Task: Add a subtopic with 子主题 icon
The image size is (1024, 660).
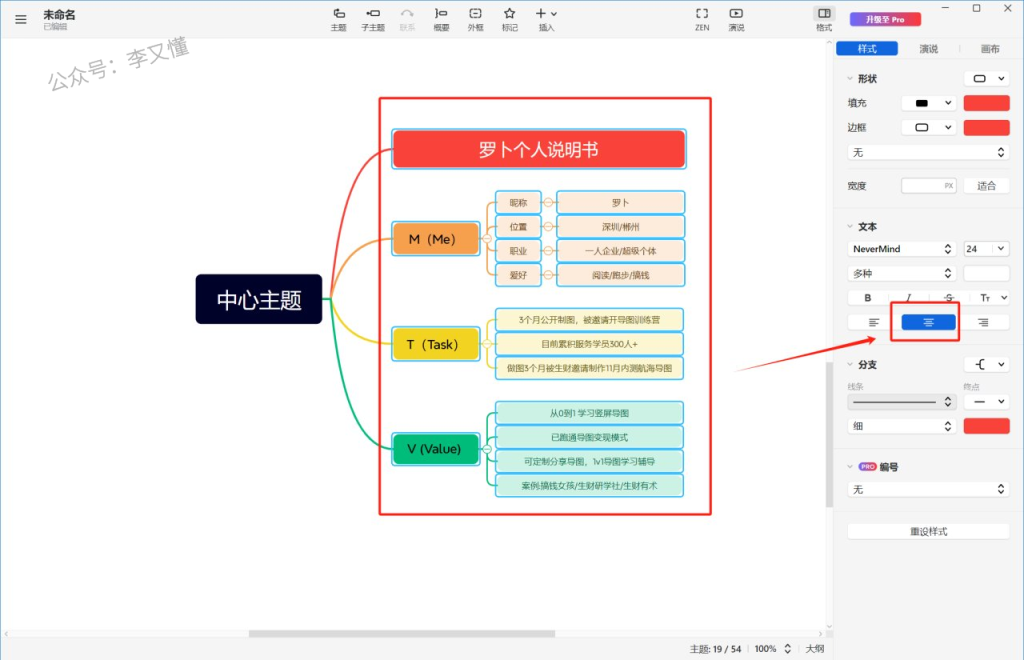Action: [372, 18]
